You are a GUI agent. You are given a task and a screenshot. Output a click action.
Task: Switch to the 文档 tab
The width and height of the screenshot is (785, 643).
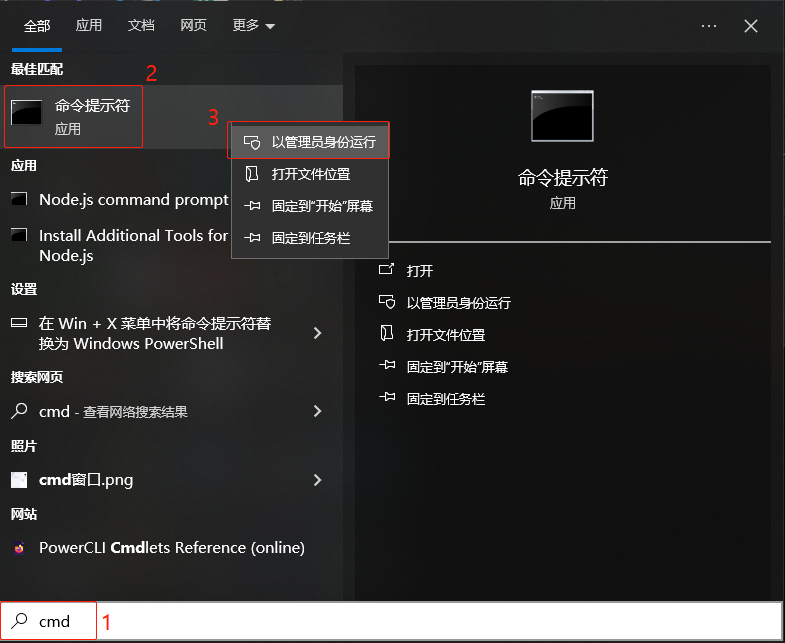141,26
